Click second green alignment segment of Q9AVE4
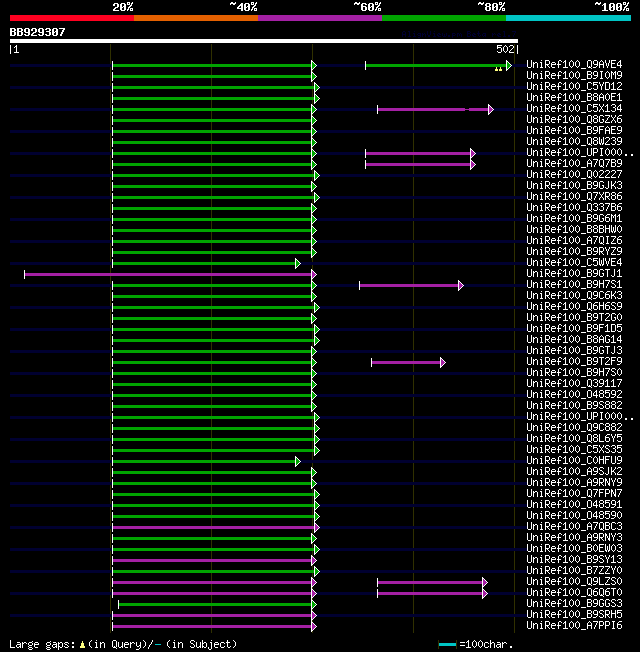This screenshot has height=652, width=640. (x=438, y=66)
